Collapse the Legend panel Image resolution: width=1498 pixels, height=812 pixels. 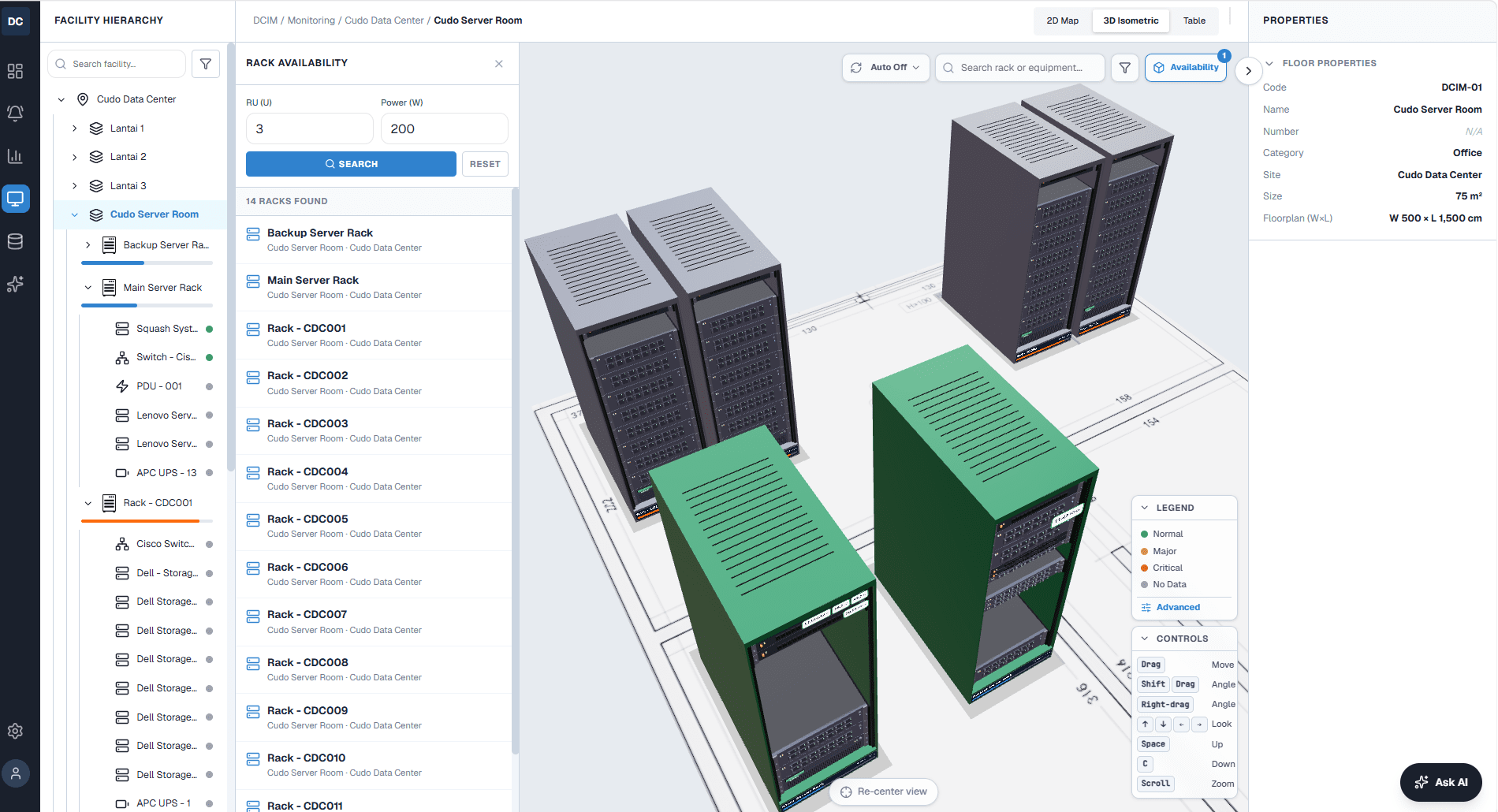[x=1145, y=508]
